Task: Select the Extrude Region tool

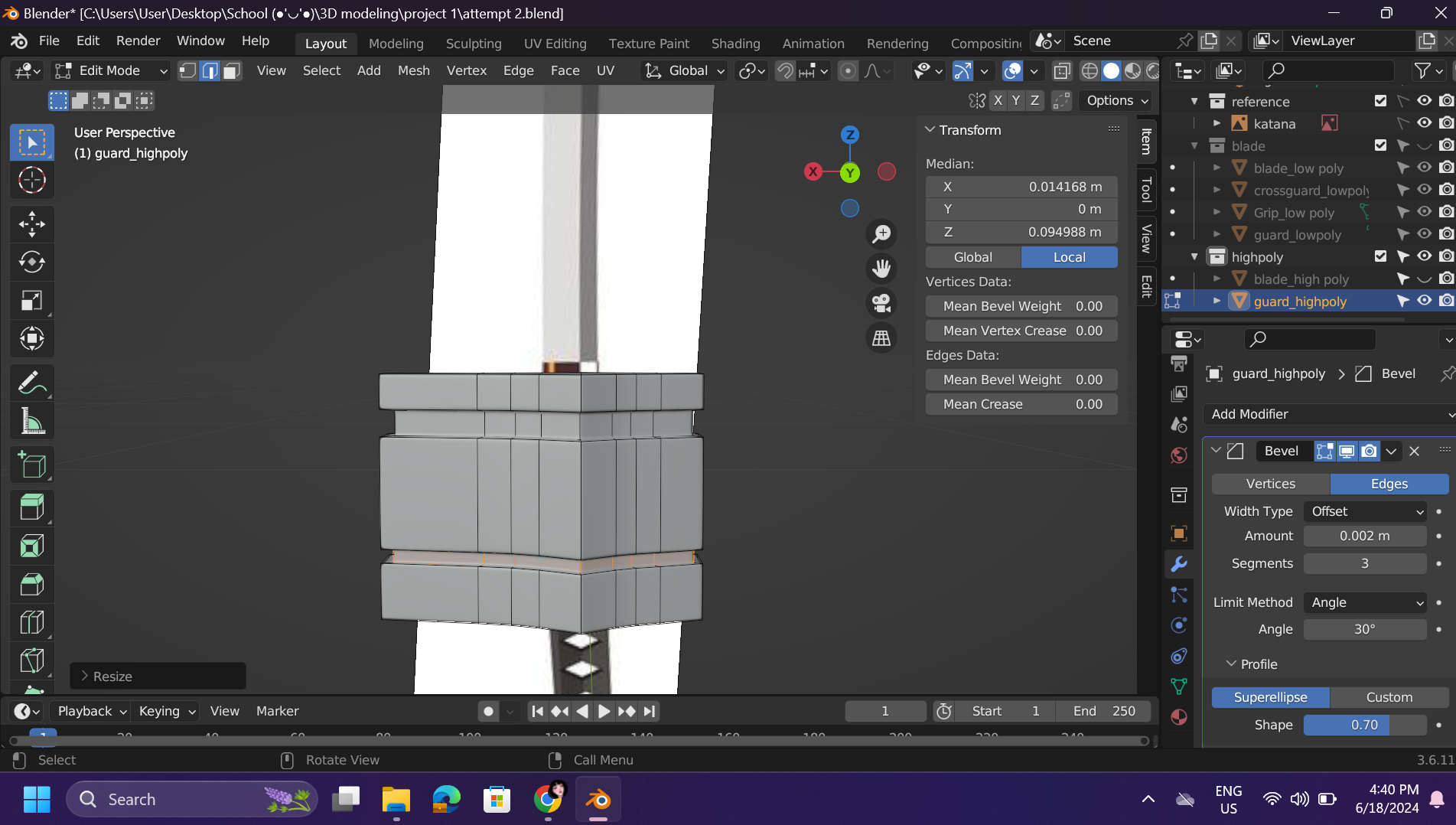Action: point(32,507)
